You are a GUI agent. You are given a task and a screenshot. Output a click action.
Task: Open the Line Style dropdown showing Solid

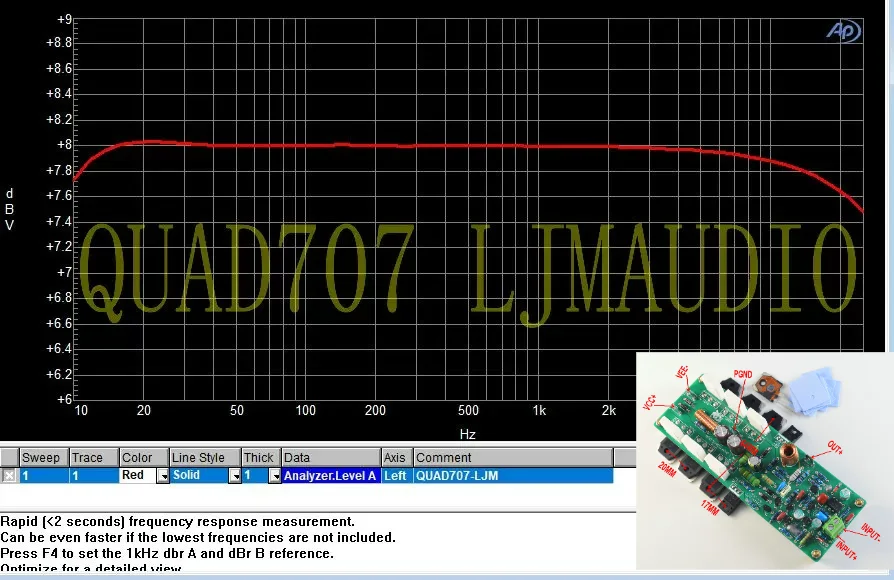pyautogui.click(x=235, y=476)
